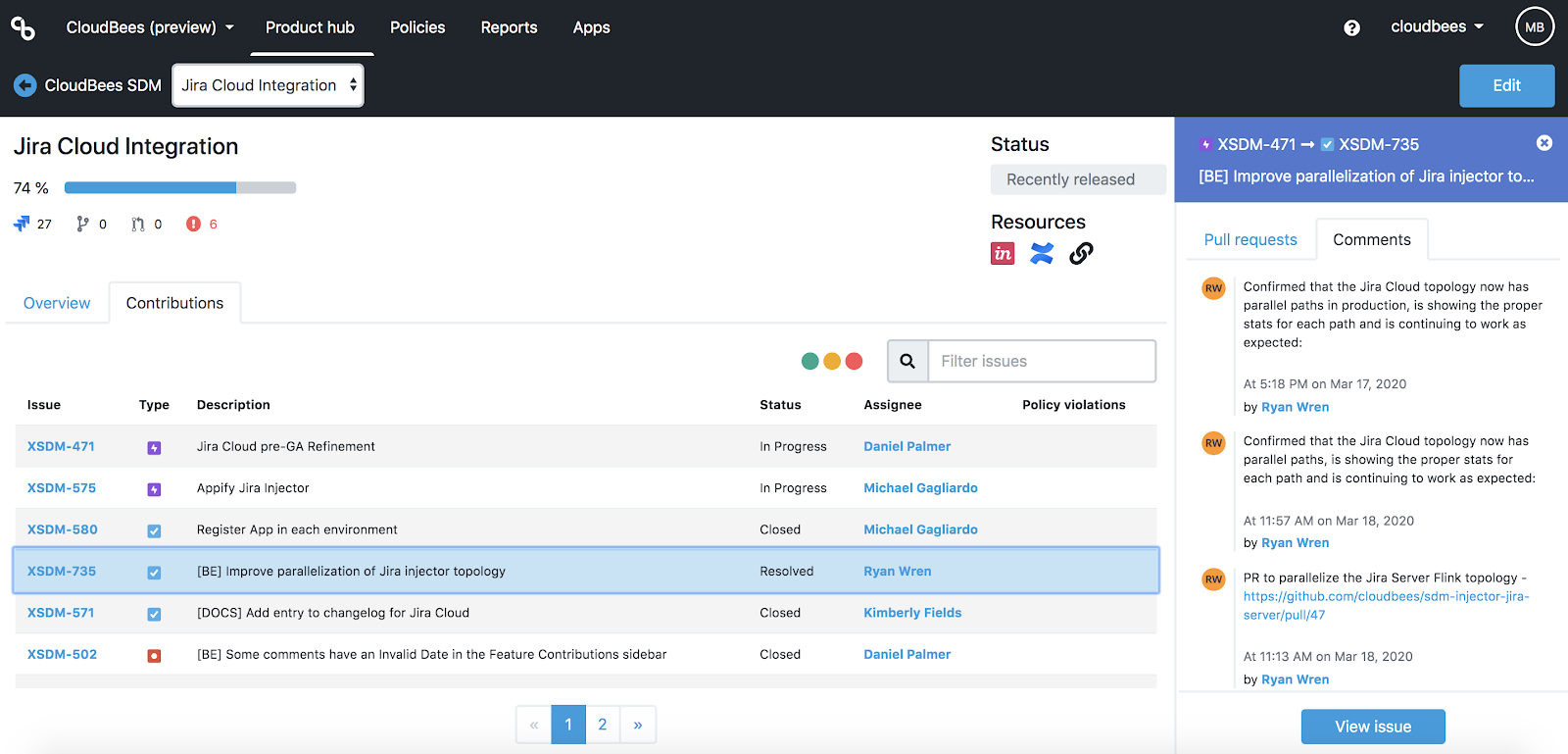Click Ryan Wren's avatar on the second comment
Viewport: 1568px width, 754px height.
1213,443
